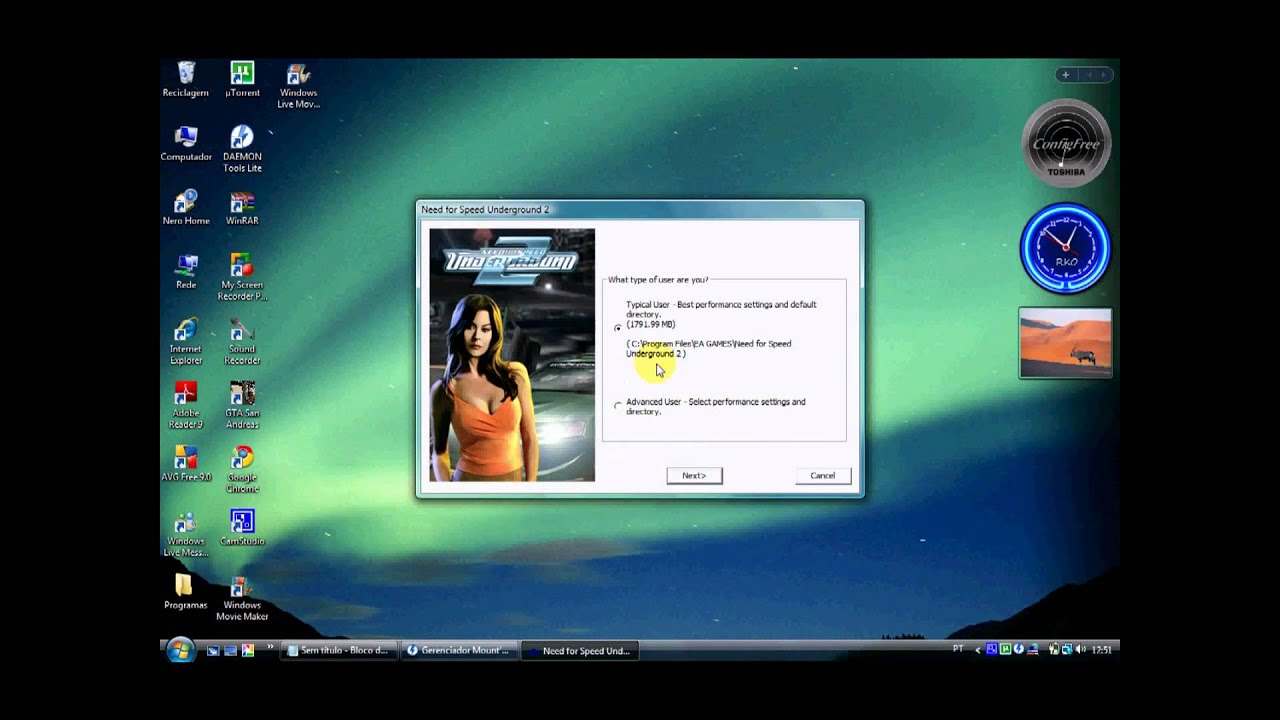Launch My Screen Recorder Pro shortcut
This screenshot has width=1280, height=720.
coord(242,277)
